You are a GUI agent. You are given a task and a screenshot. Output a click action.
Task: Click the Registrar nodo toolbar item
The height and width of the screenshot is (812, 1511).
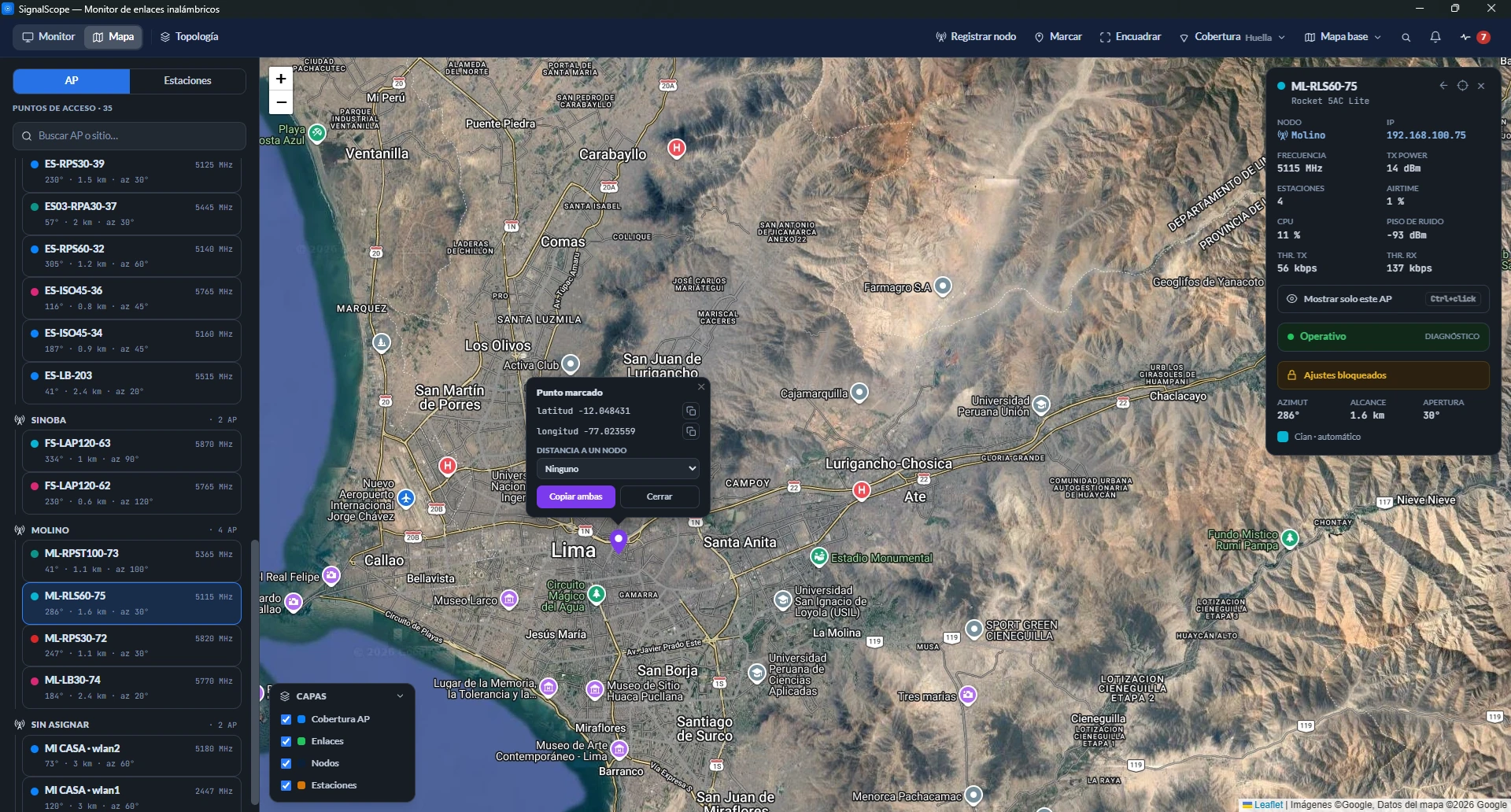click(976, 37)
